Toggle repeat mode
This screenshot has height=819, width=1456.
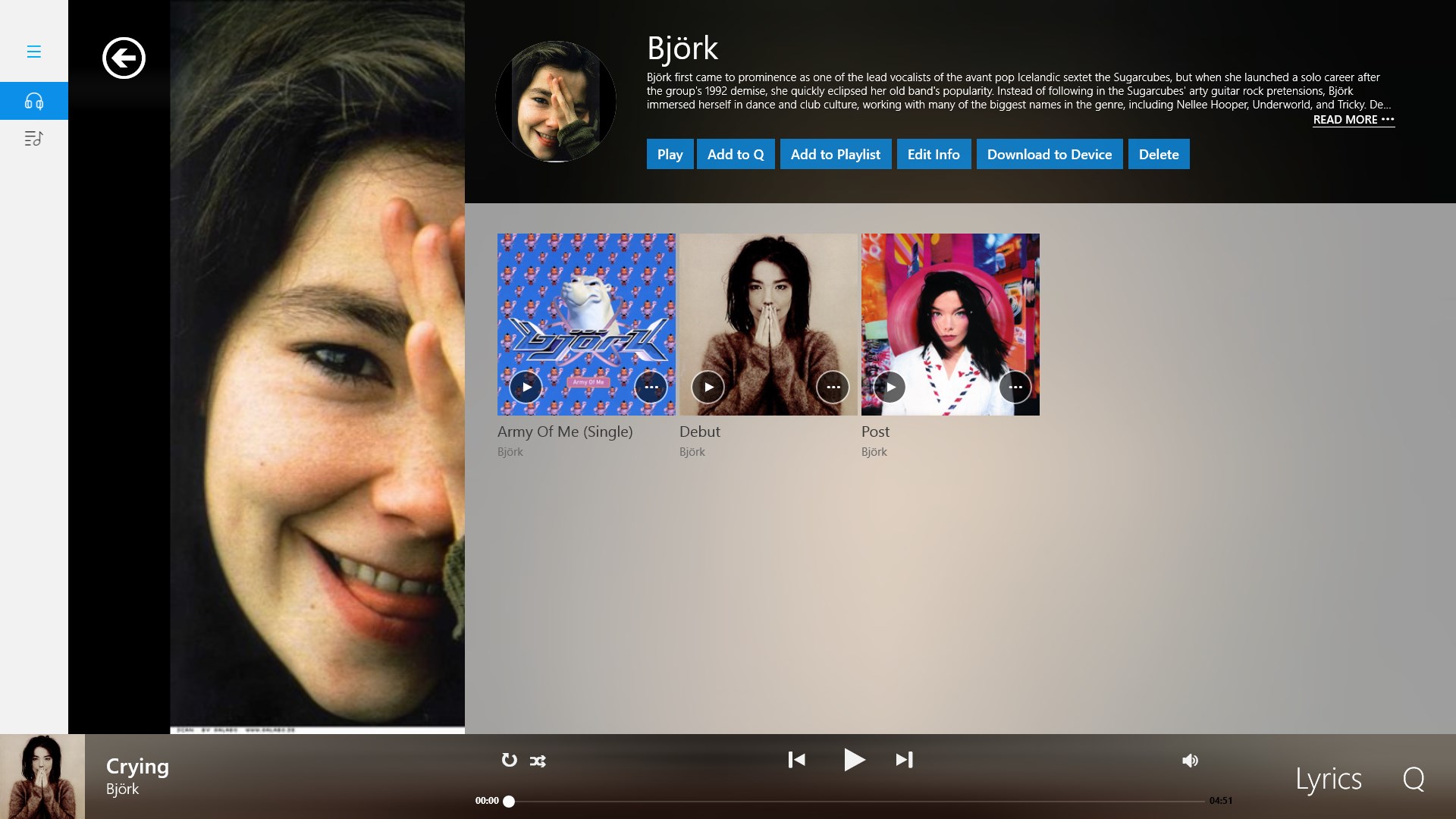(509, 760)
